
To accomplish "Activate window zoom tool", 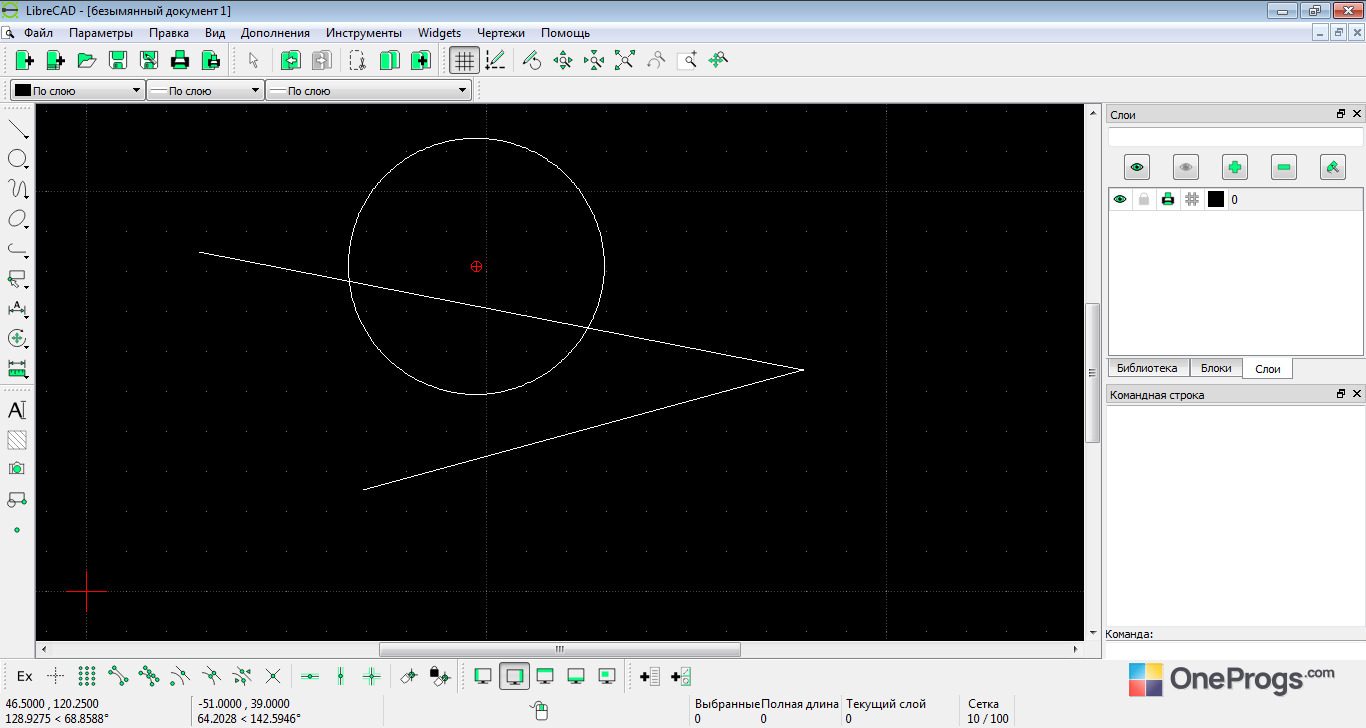I will coord(687,60).
